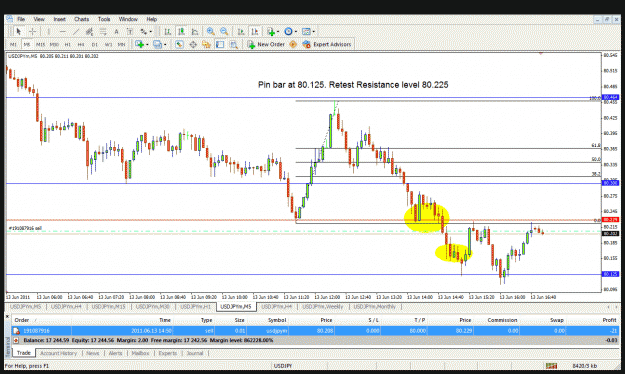This screenshot has height=374, width=625.
Task: Expand the Profiles dropdown arrow
Action: pos(165,45)
